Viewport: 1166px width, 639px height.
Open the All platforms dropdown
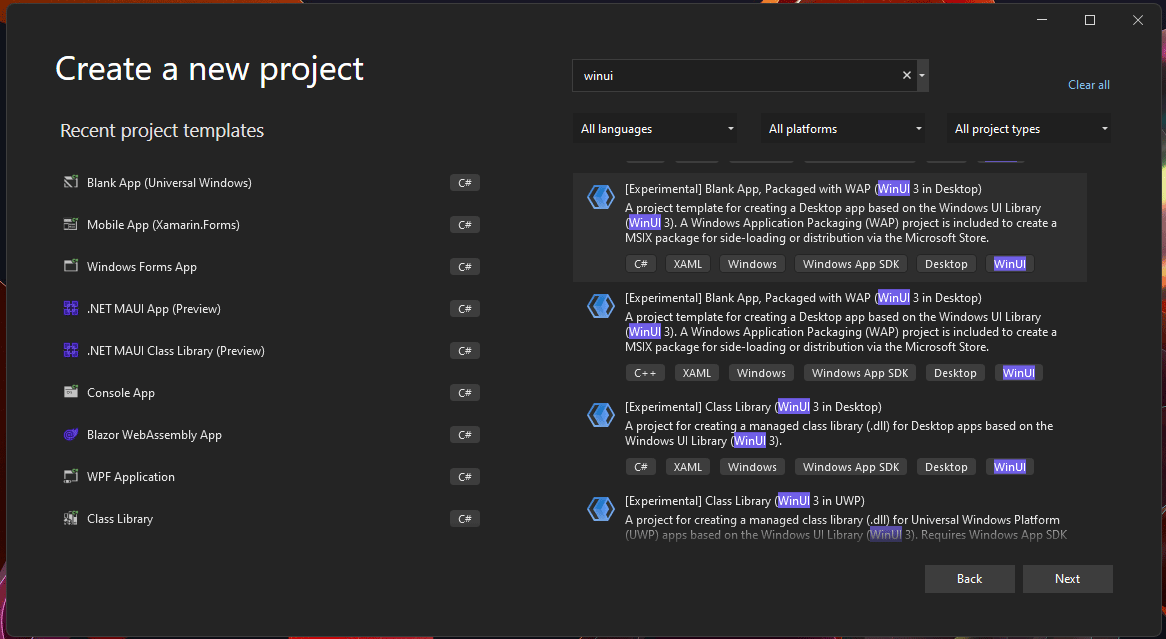[x=843, y=129]
